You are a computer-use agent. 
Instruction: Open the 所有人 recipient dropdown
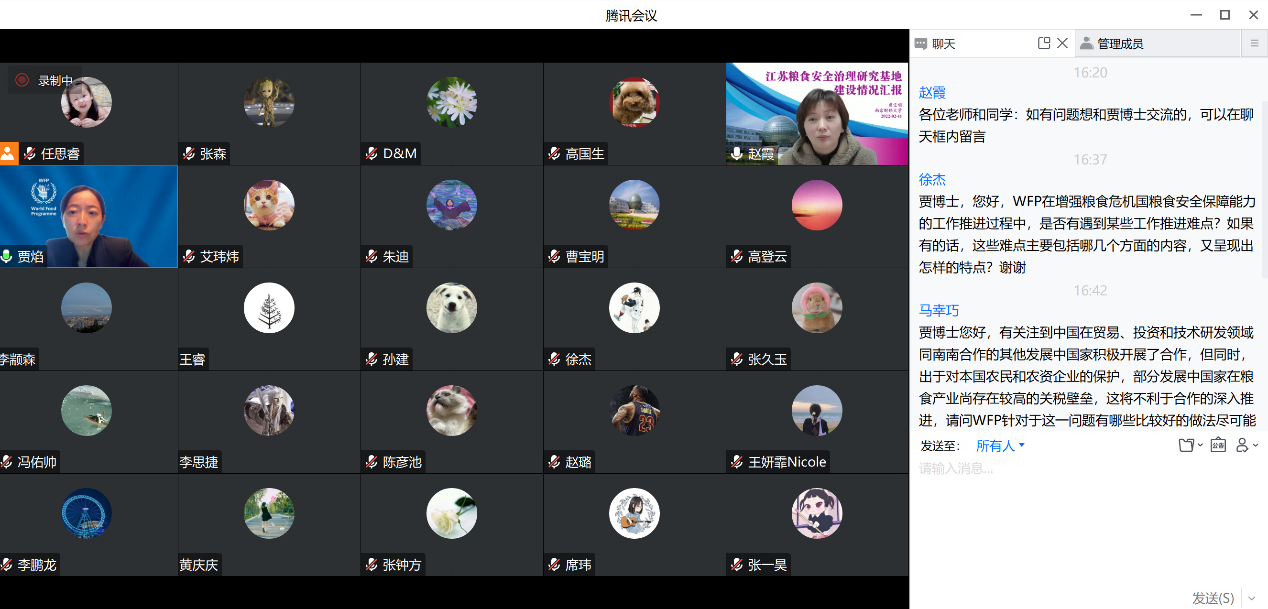(x=1000, y=446)
